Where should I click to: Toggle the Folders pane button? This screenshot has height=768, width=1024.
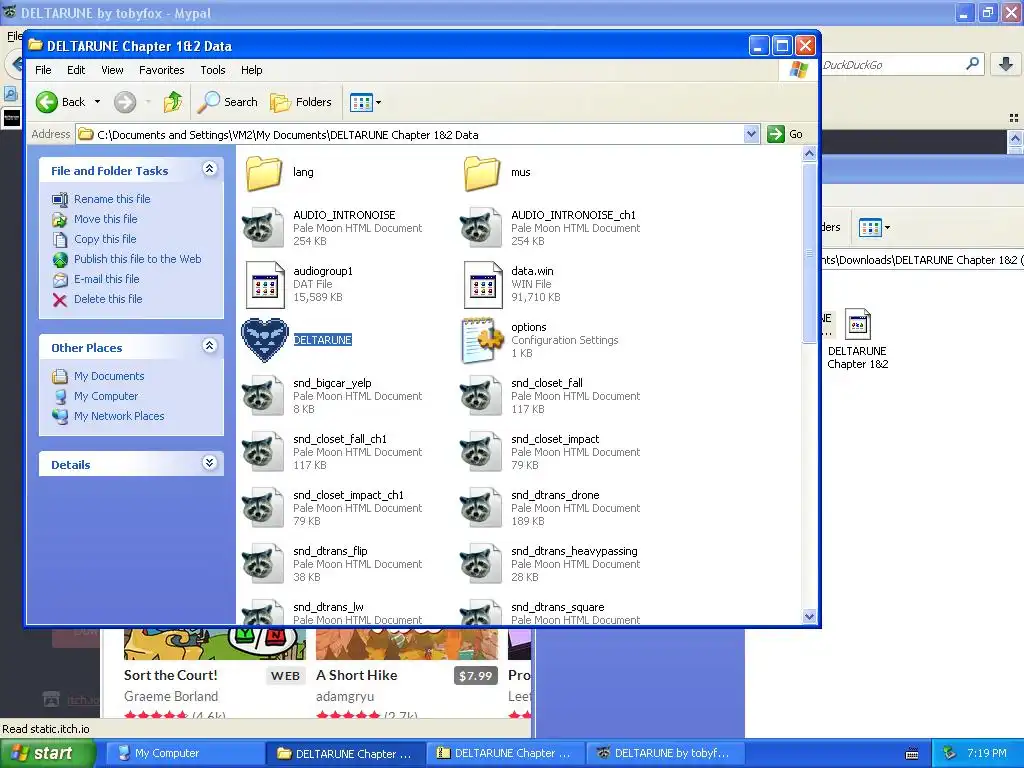coord(301,102)
